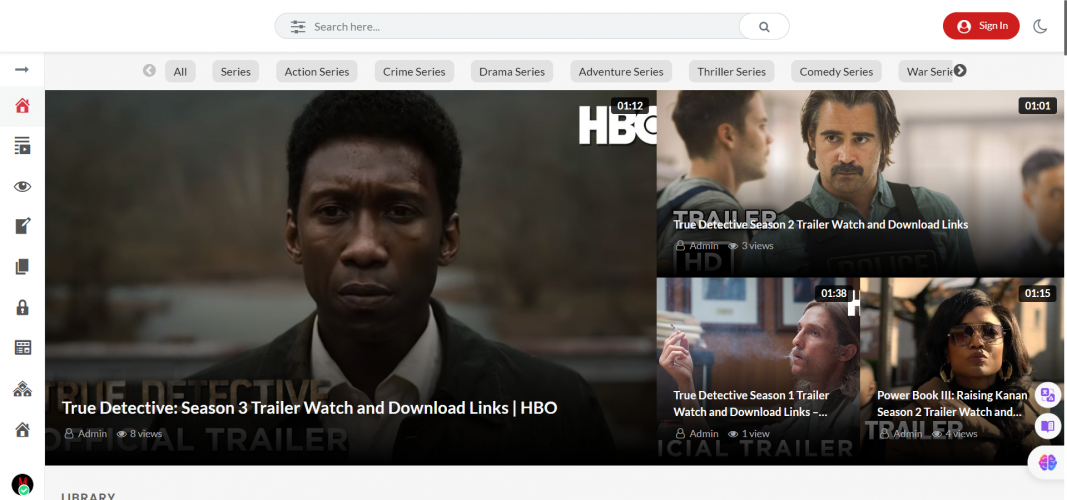Expand the sidebar with the arrow icon

(22, 69)
